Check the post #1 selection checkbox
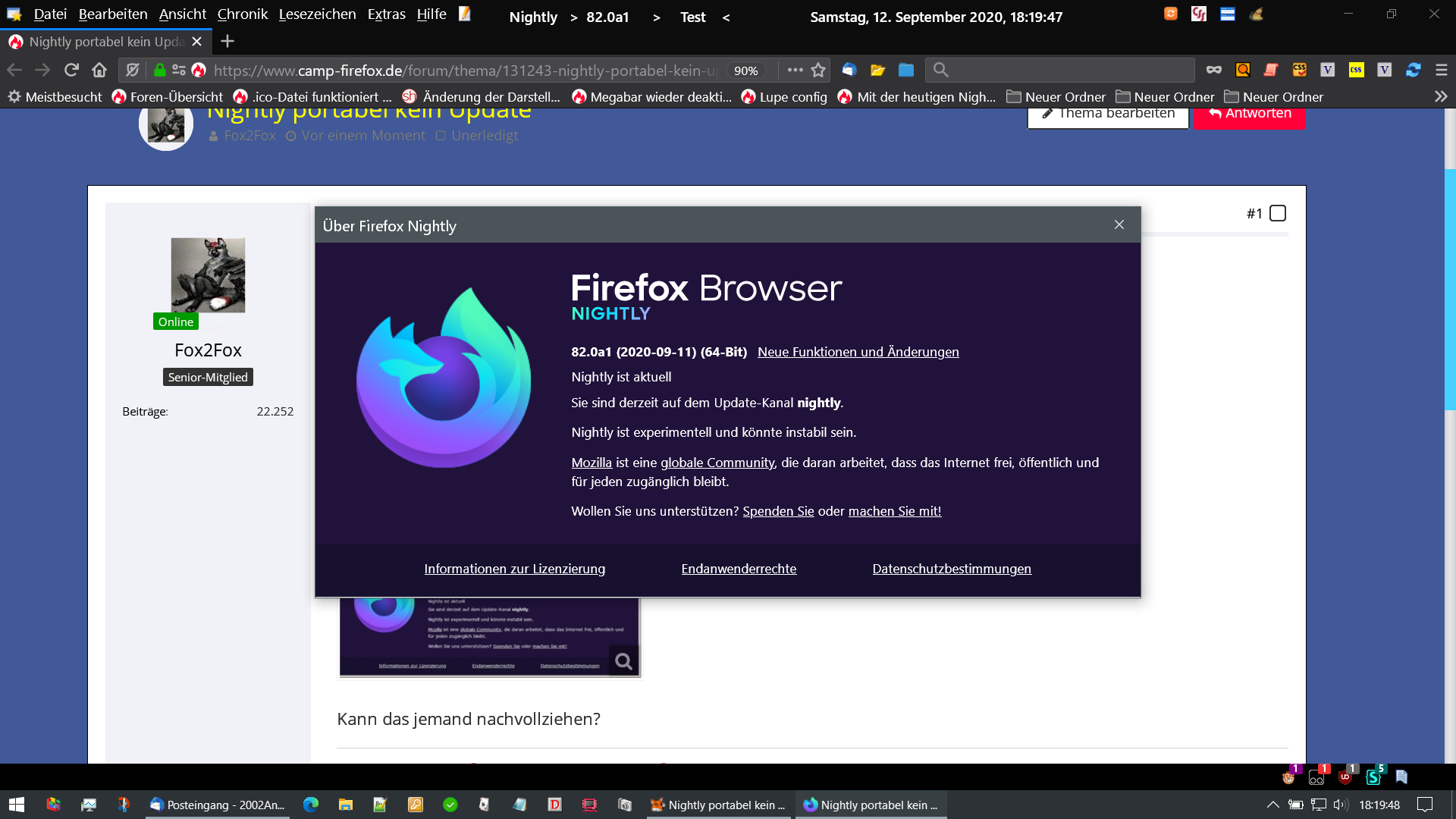This screenshot has width=1456, height=819. click(1278, 213)
